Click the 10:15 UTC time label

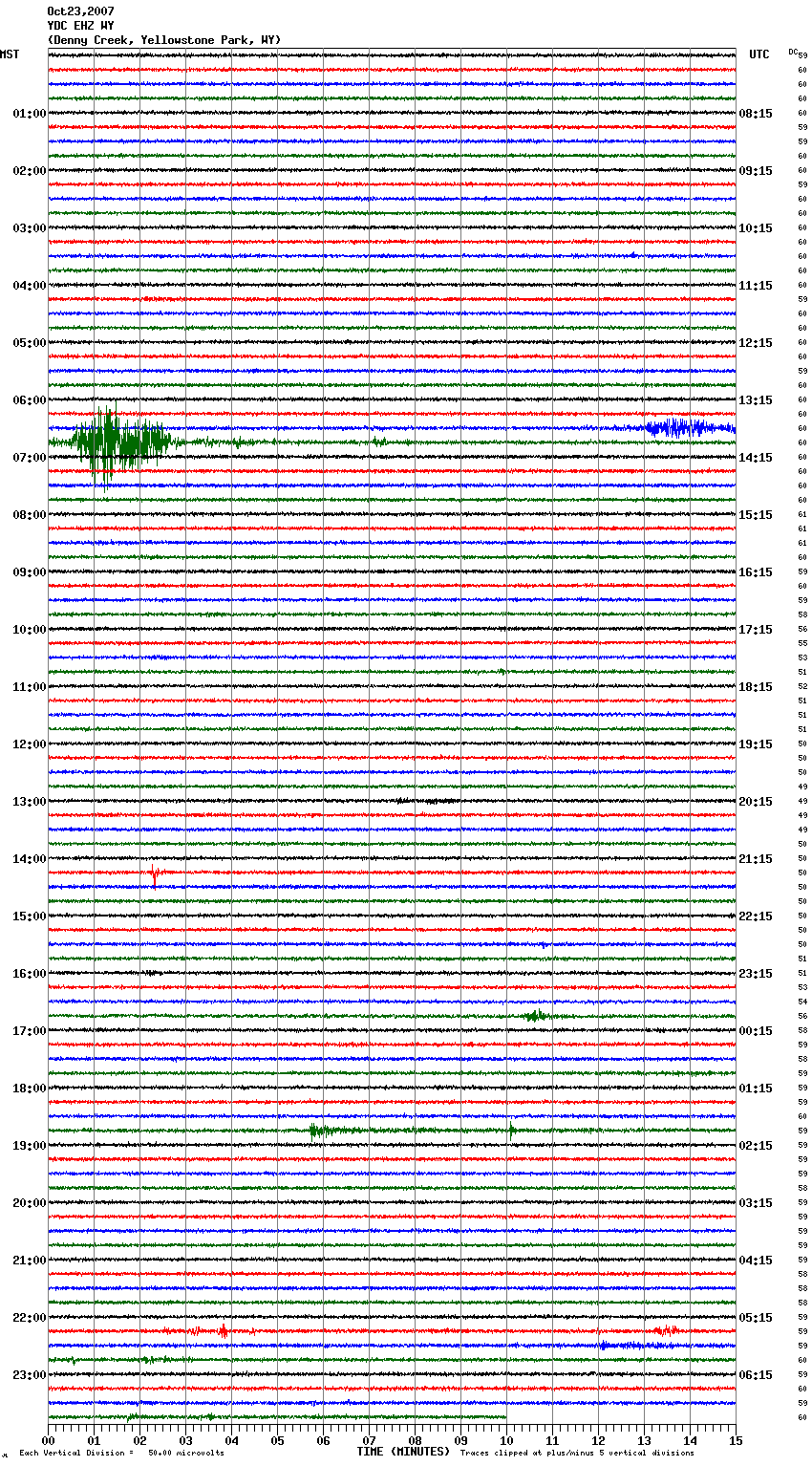(756, 228)
